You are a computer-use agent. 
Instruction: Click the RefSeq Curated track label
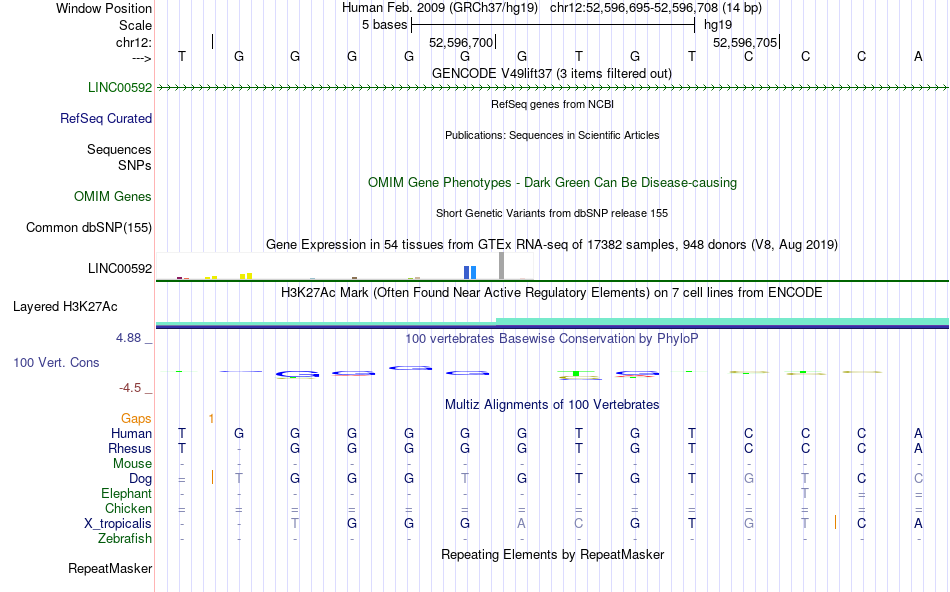pos(105,118)
